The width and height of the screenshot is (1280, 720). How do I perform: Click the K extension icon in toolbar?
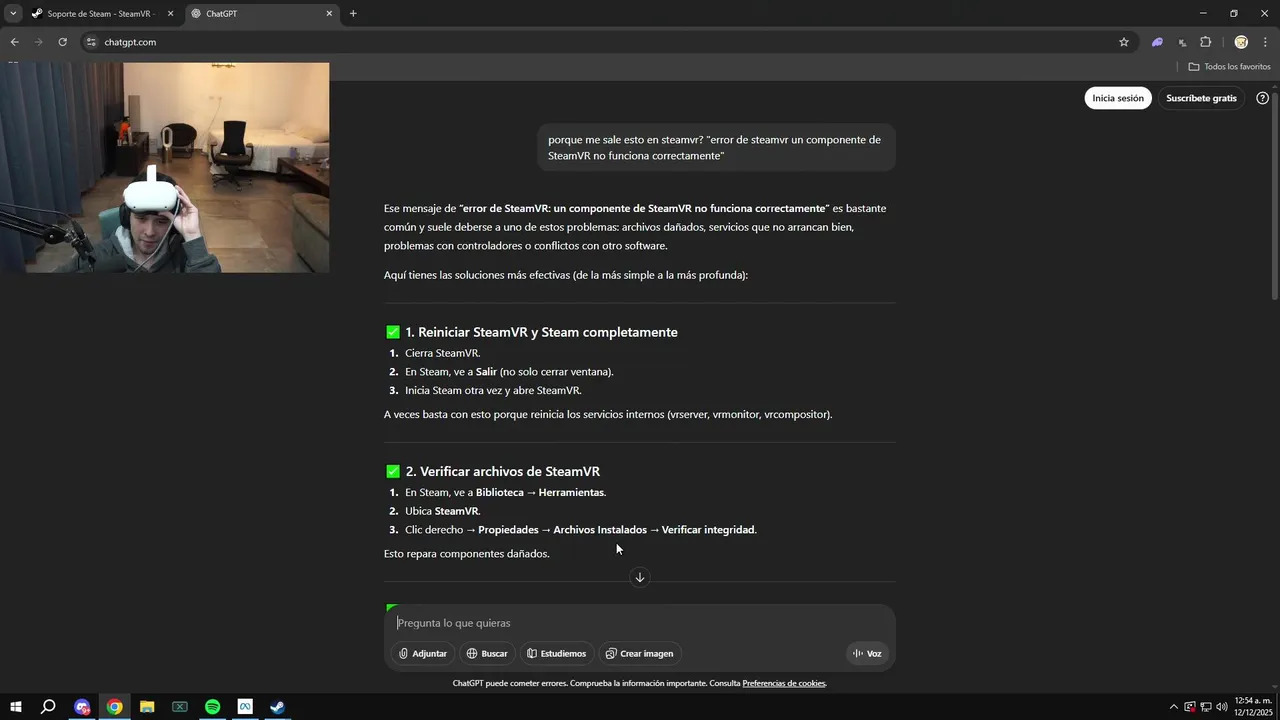(x=1182, y=42)
